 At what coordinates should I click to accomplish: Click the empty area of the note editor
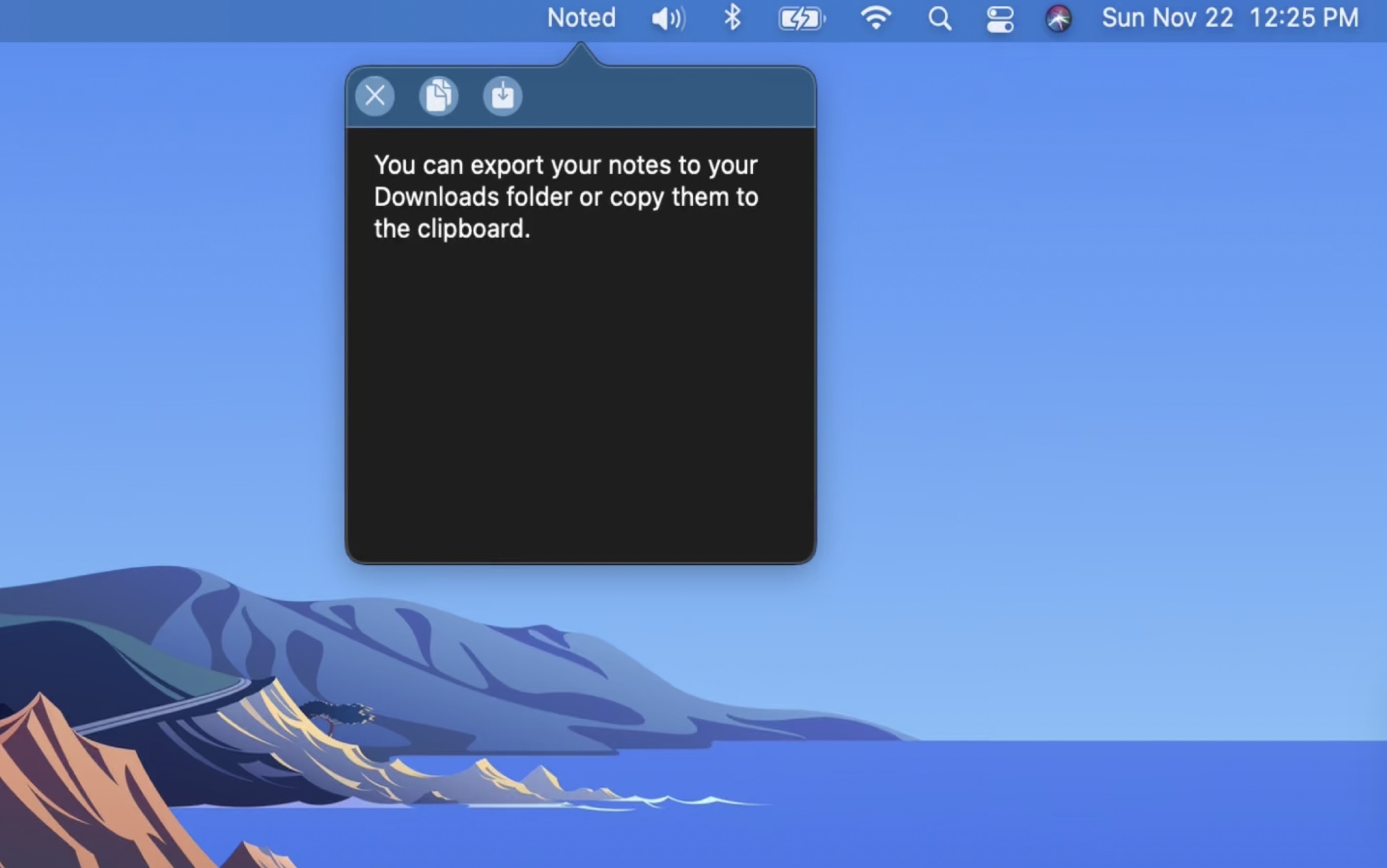tap(580, 402)
